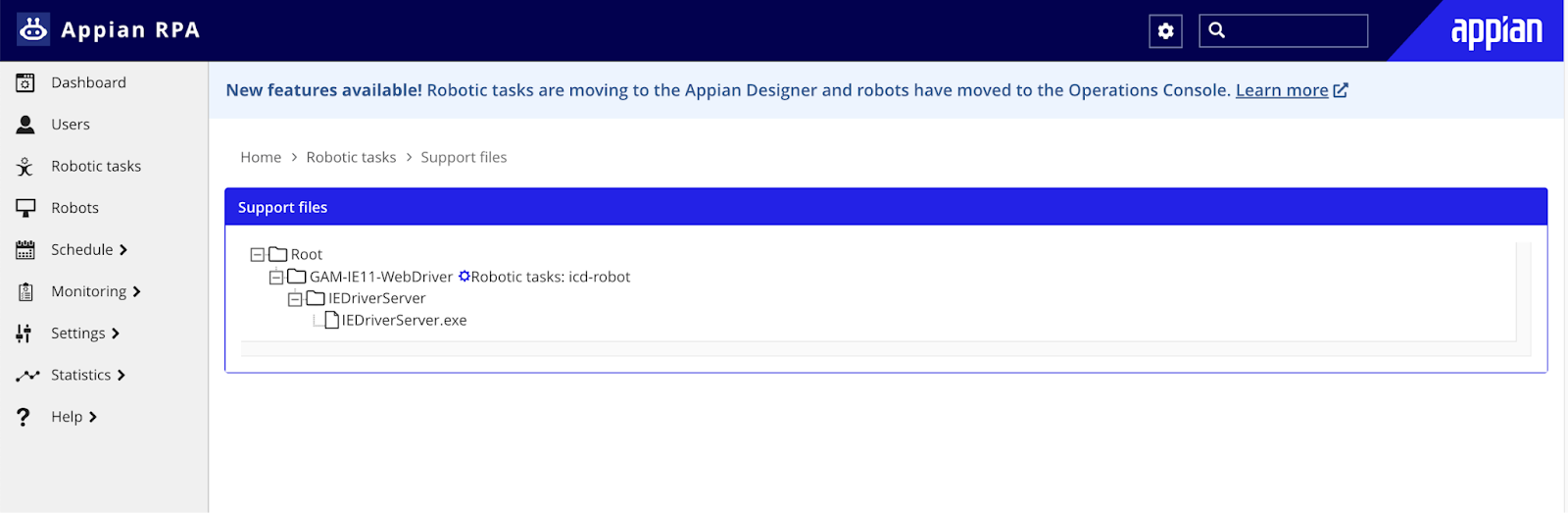Open the Settings sidebar menu label
The image size is (1568, 513).
[x=78, y=333]
